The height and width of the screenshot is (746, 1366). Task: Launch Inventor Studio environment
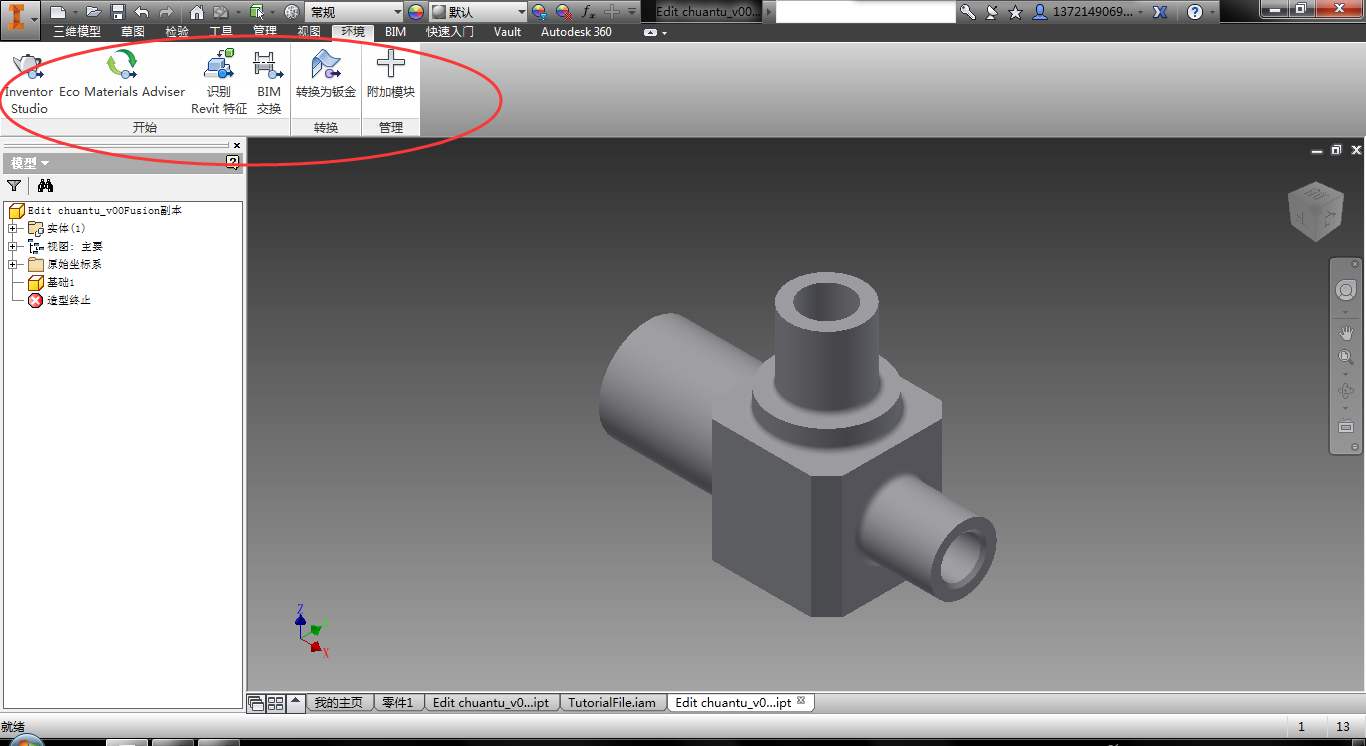point(29,82)
